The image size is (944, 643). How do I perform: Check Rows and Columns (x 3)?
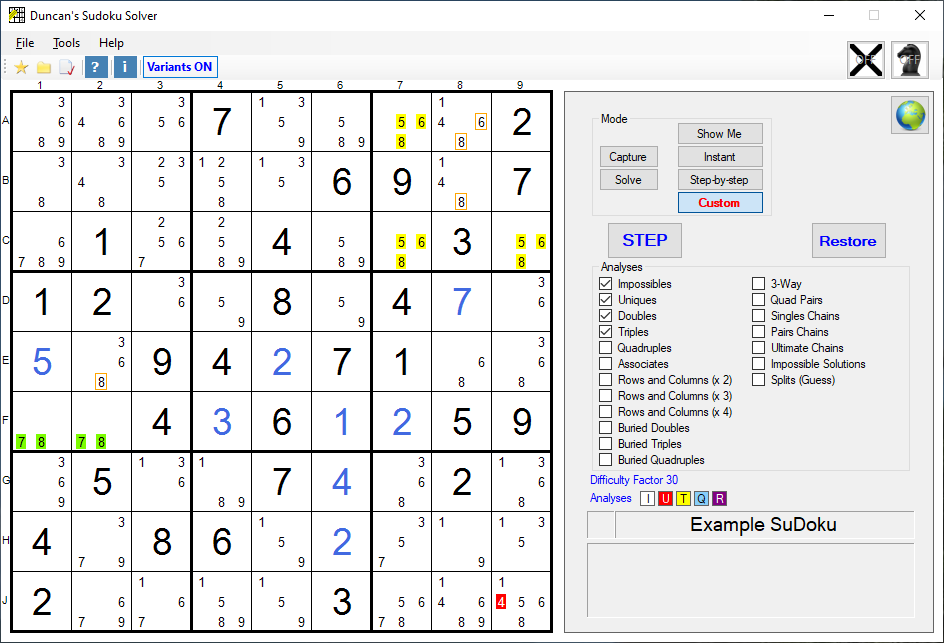pyautogui.click(x=606, y=396)
